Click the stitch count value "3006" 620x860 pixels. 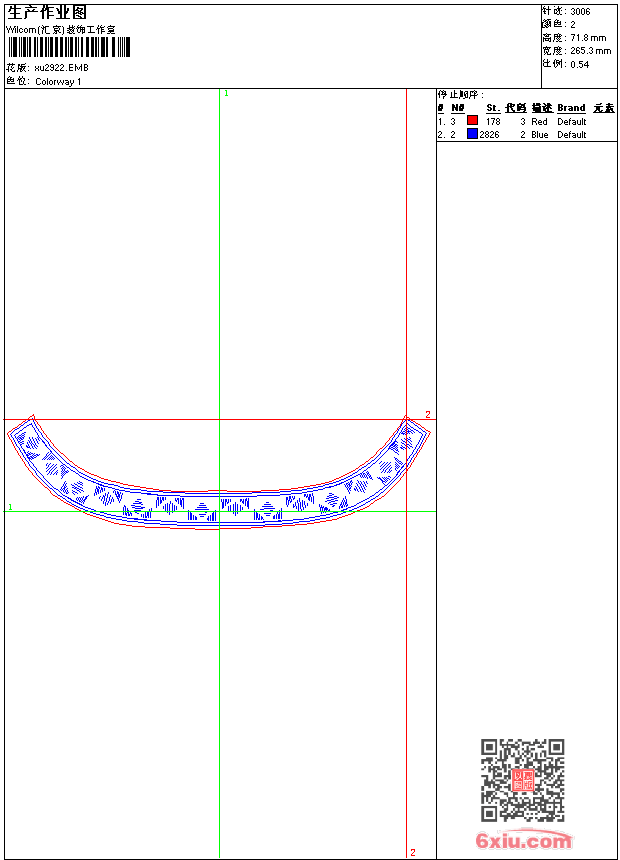(580, 12)
